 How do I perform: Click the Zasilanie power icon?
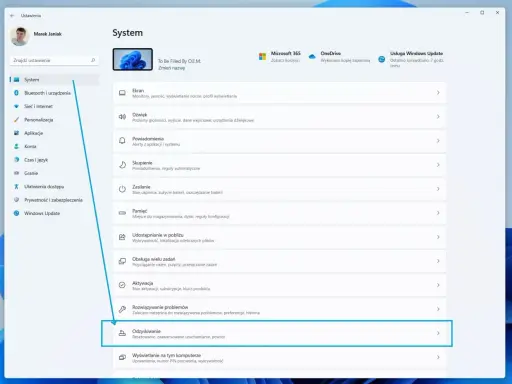(122, 189)
